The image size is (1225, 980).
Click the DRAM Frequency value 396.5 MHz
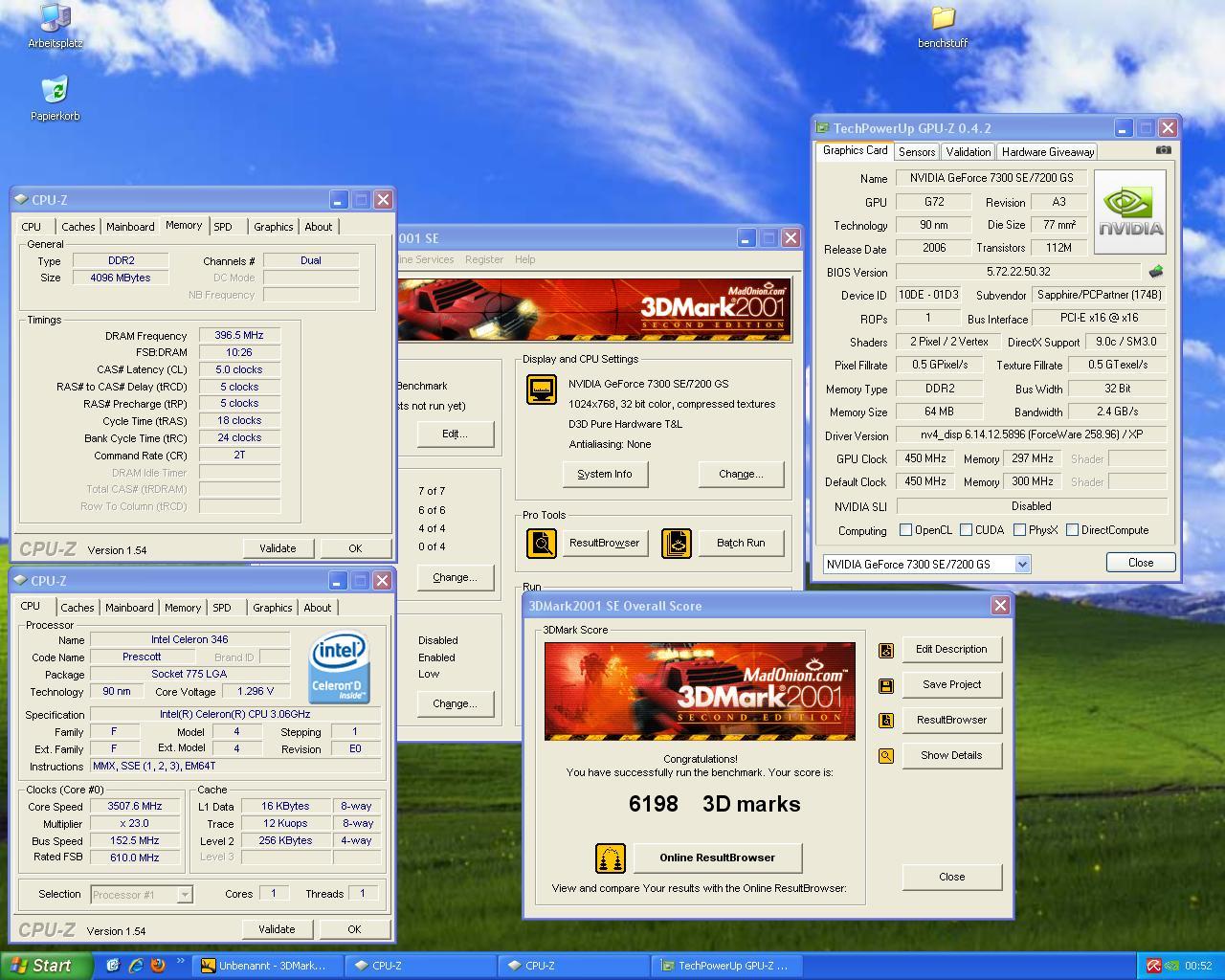pos(239,336)
